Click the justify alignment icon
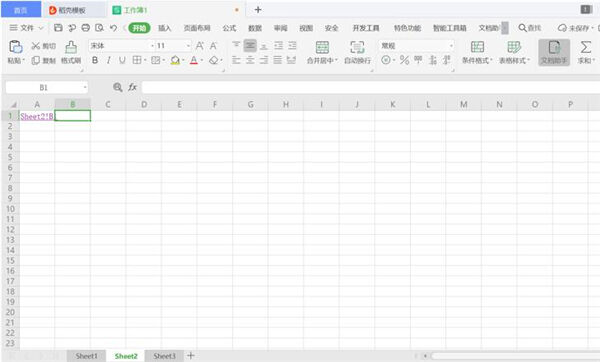The height and width of the screenshot is (362, 600). tap(278, 60)
